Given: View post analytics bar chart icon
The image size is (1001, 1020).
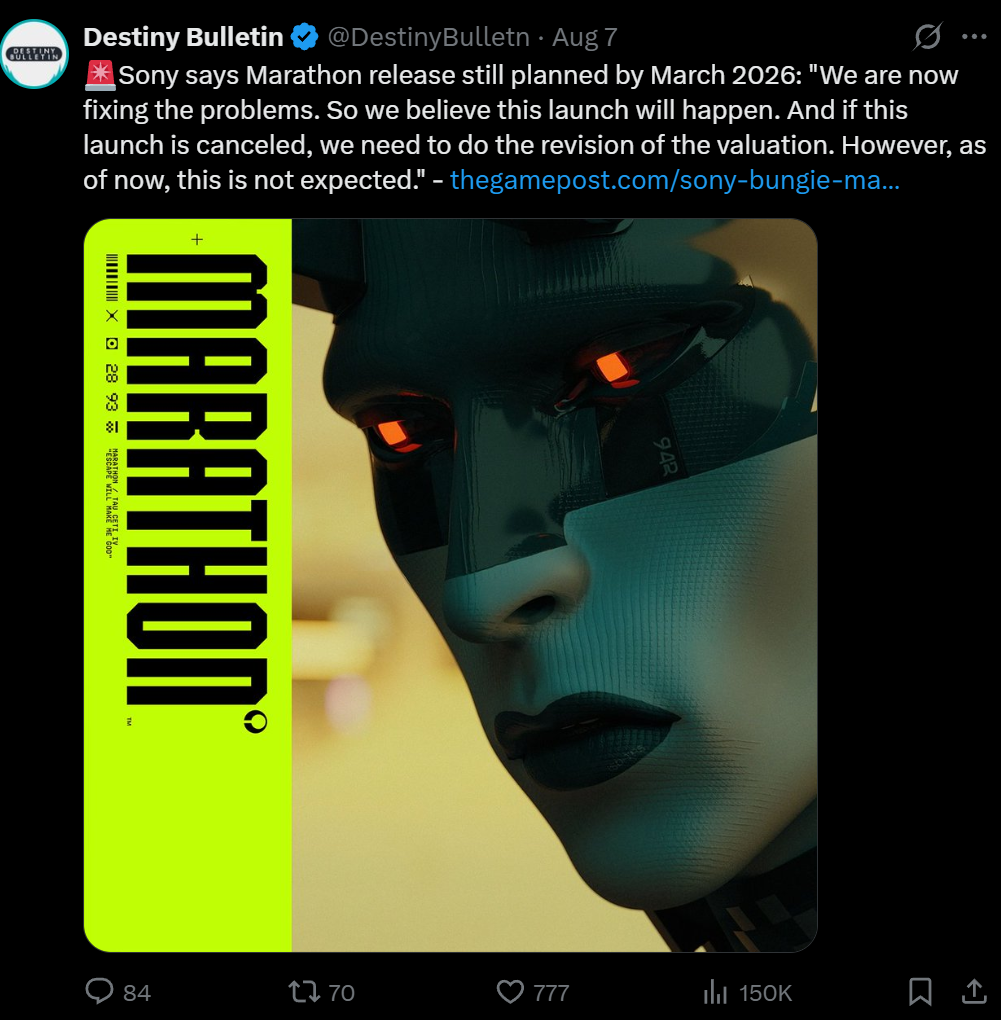Looking at the screenshot, I should (715, 992).
